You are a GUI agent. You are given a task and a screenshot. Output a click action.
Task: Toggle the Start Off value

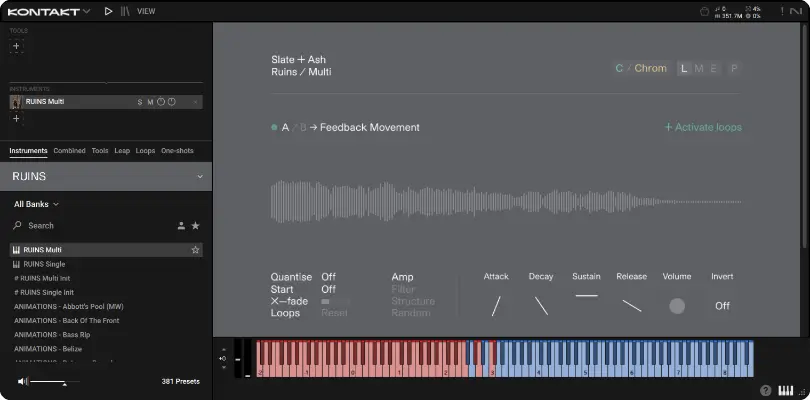pos(329,289)
